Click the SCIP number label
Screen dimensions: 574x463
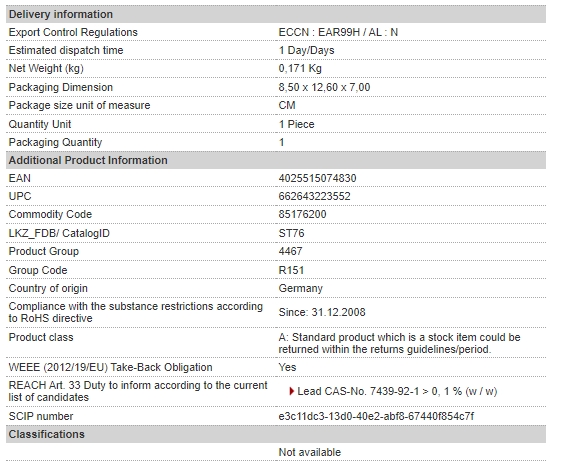click(x=41, y=416)
